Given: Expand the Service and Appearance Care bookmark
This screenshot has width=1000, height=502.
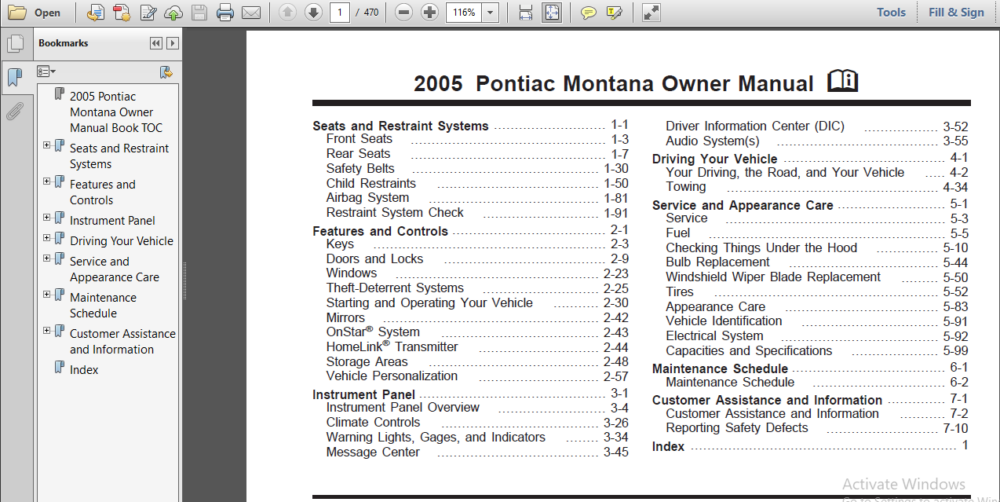Looking at the screenshot, I should coord(47,258).
